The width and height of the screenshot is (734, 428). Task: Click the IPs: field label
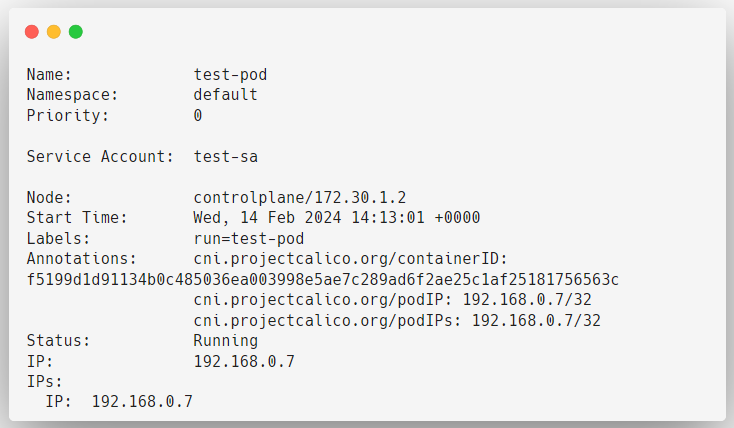click(x=44, y=382)
